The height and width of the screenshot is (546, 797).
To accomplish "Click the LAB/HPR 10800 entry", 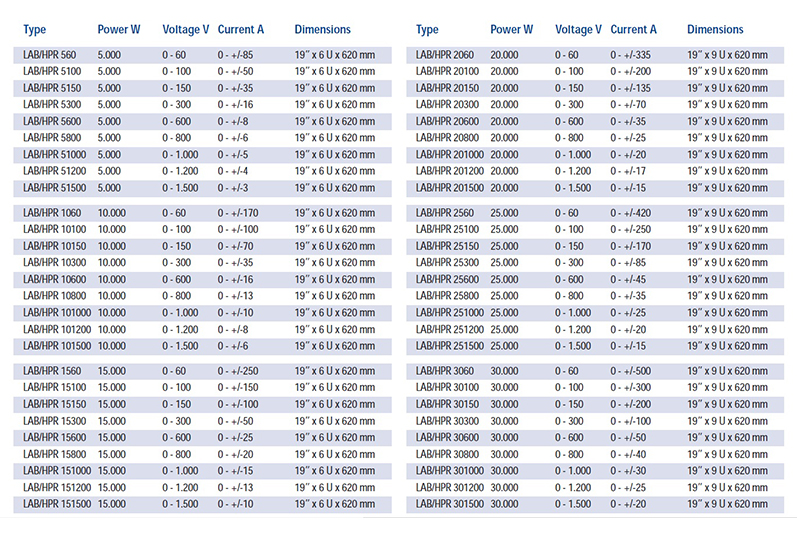I will pyautogui.click(x=54, y=296).
